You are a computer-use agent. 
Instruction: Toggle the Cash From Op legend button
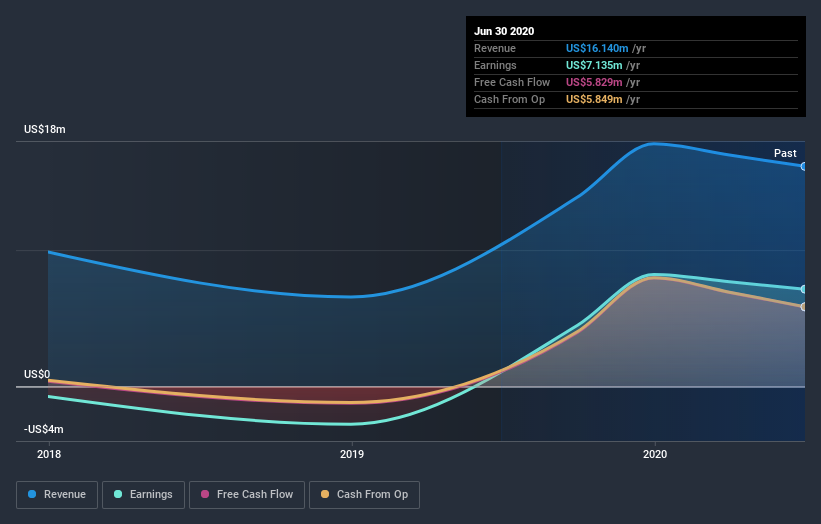(364, 495)
